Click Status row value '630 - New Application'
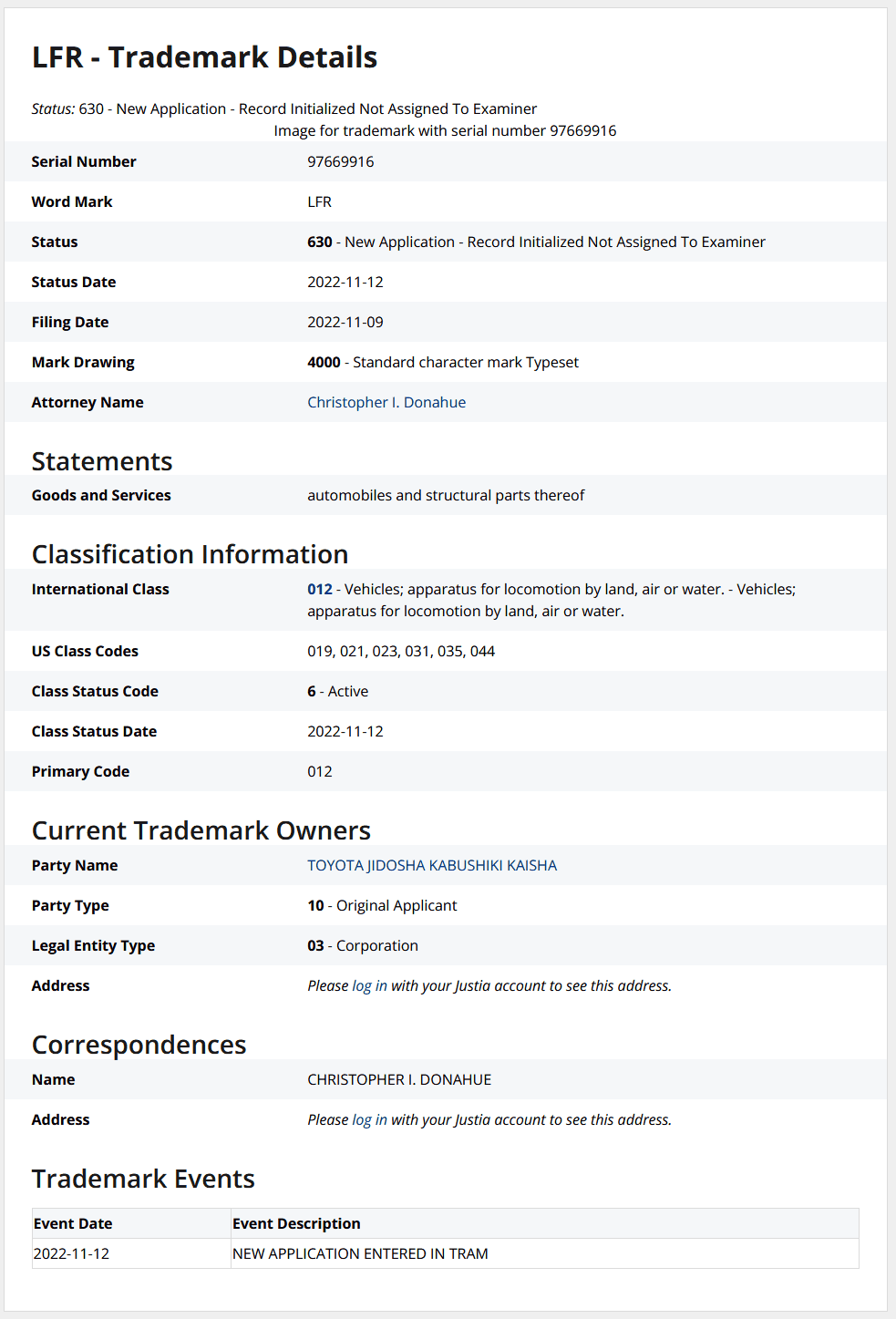The height and width of the screenshot is (1319, 896). [x=536, y=242]
